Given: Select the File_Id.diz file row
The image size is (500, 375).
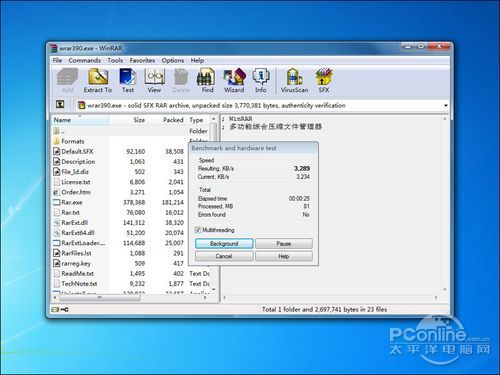Looking at the screenshot, I should (x=131, y=172).
